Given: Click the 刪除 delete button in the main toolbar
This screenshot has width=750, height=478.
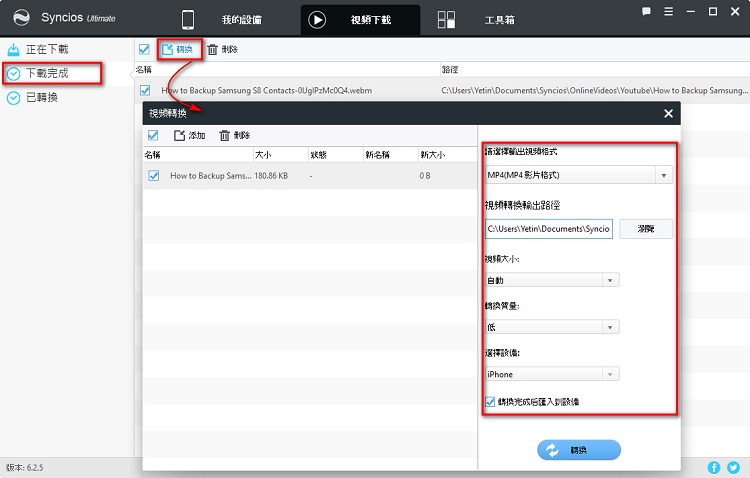Looking at the screenshot, I should click(222, 49).
